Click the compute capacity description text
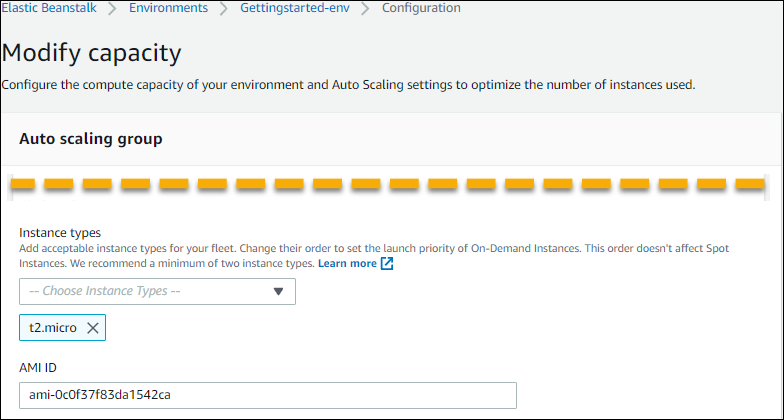This screenshot has height=420, width=784. pos(348,85)
